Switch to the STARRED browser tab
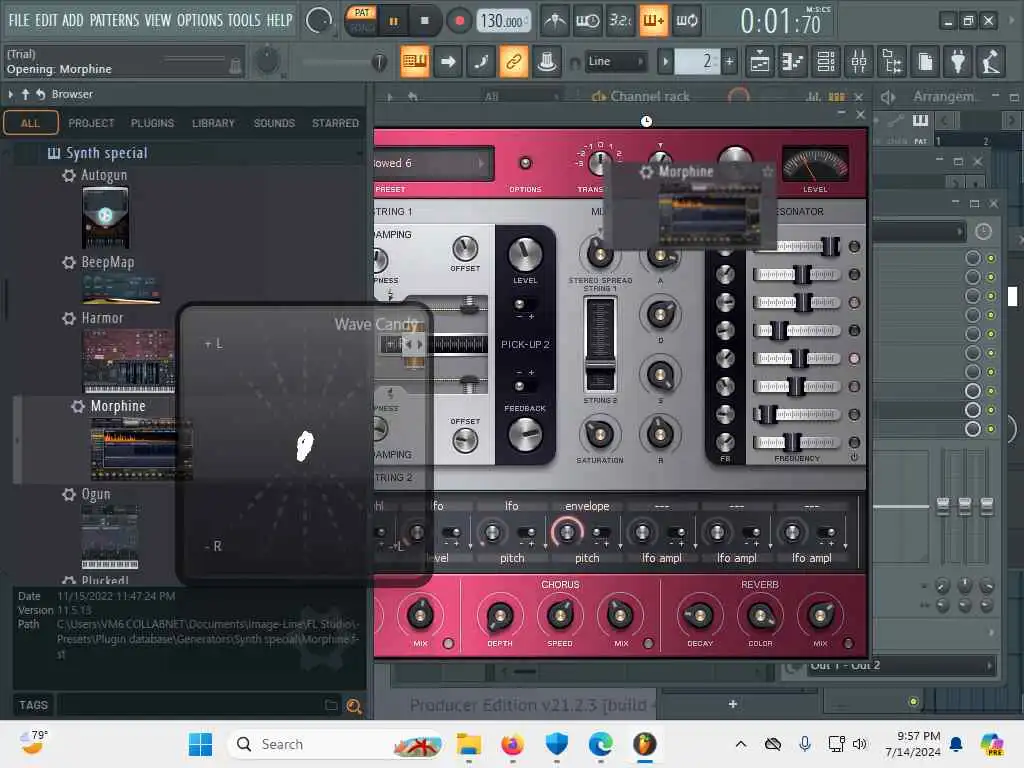This screenshot has width=1024, height=768. (335, 123)
